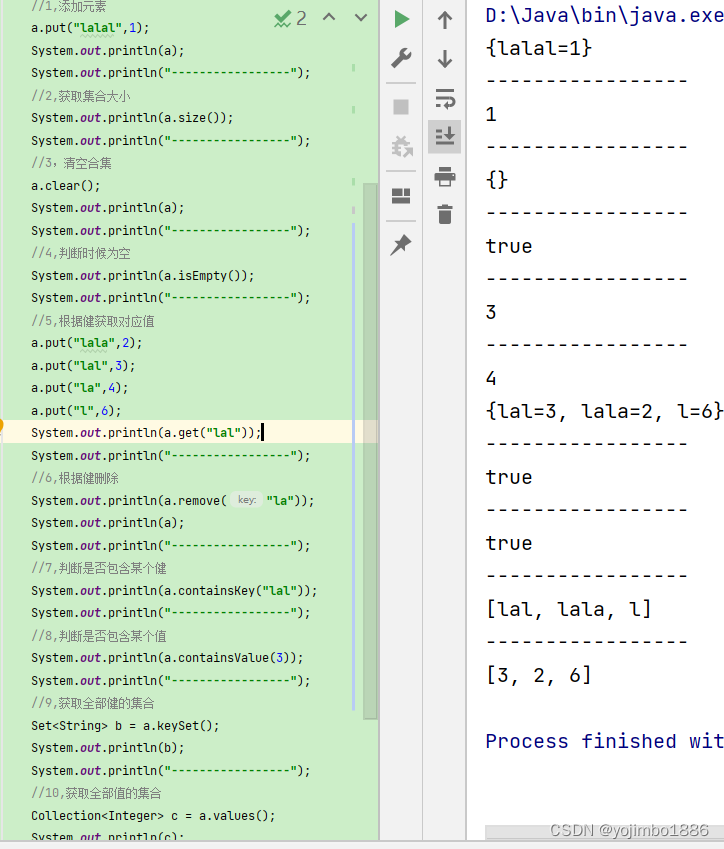Click the a.put("l",6); line
This screenshot has height=849, width=724.
(x=76, y=410)
